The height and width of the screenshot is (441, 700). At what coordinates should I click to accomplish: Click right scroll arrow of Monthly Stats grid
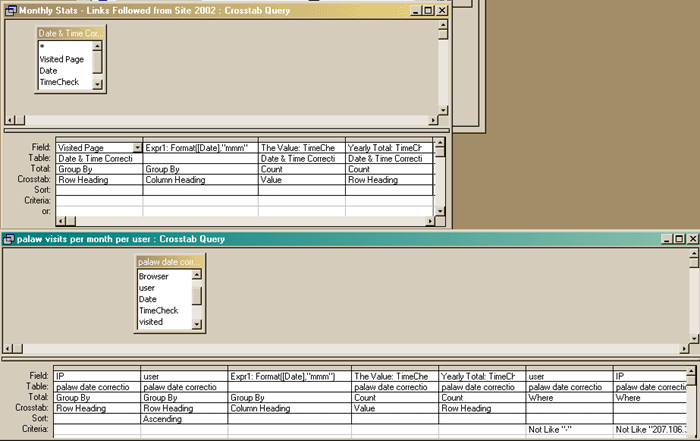coord(427,220)
